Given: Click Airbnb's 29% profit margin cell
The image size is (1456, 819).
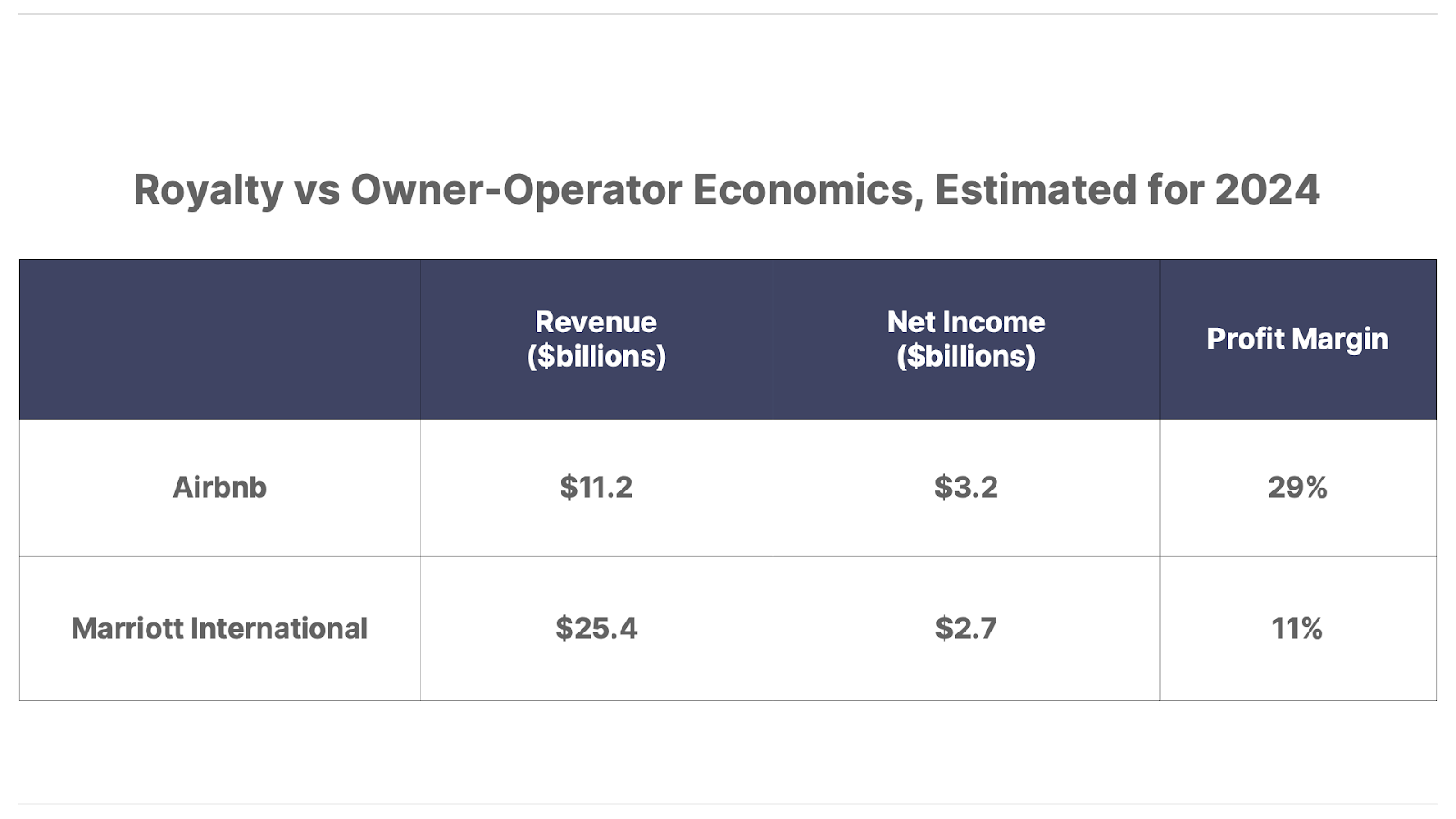Looking at the screenshot, I should click(x=1297, y=488).
